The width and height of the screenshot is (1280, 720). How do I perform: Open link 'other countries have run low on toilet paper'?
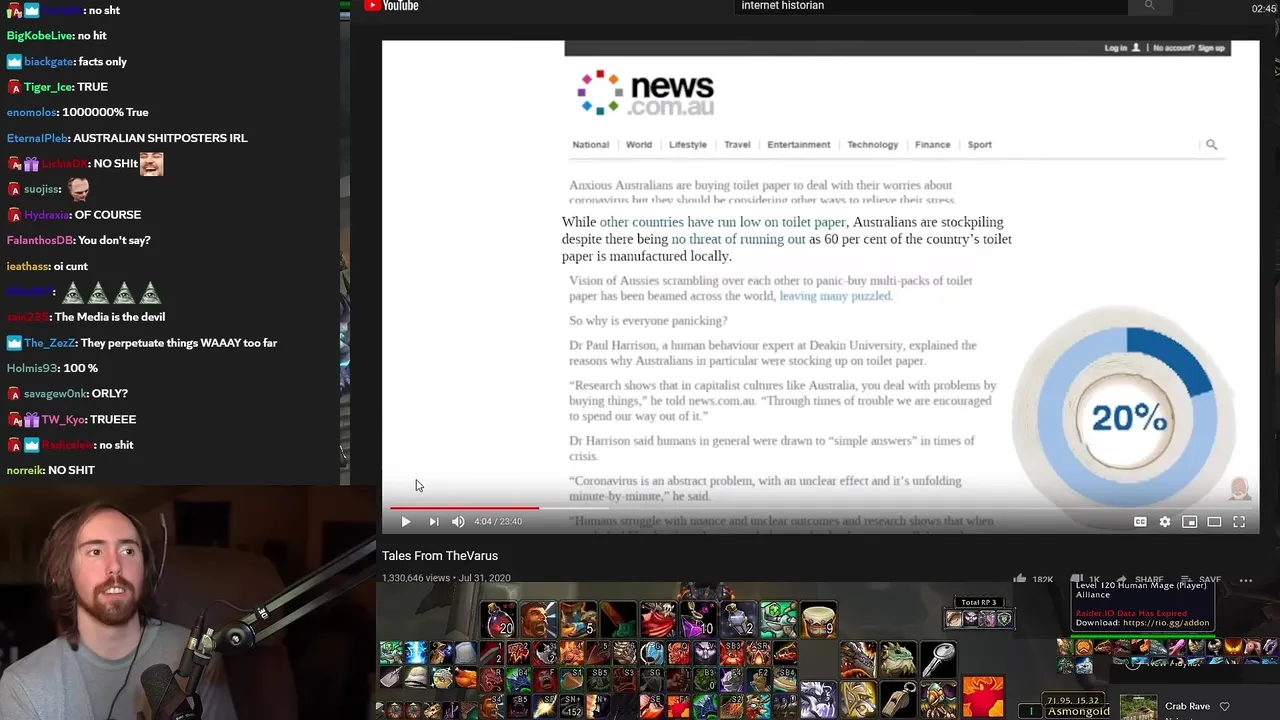tap(723, 222)
